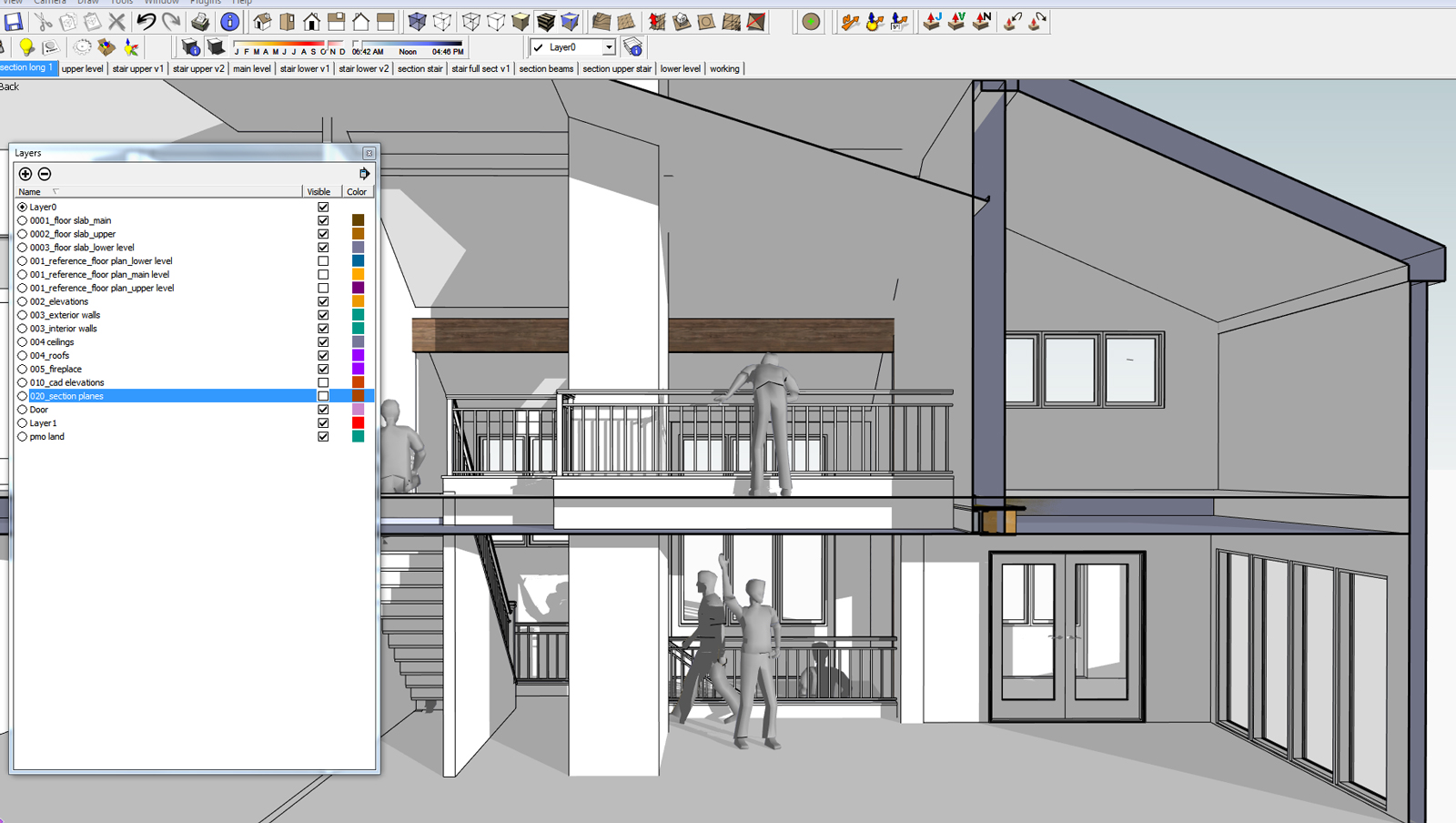
Task: Click the Paste clipboard icon
Action: coord(93,21)
